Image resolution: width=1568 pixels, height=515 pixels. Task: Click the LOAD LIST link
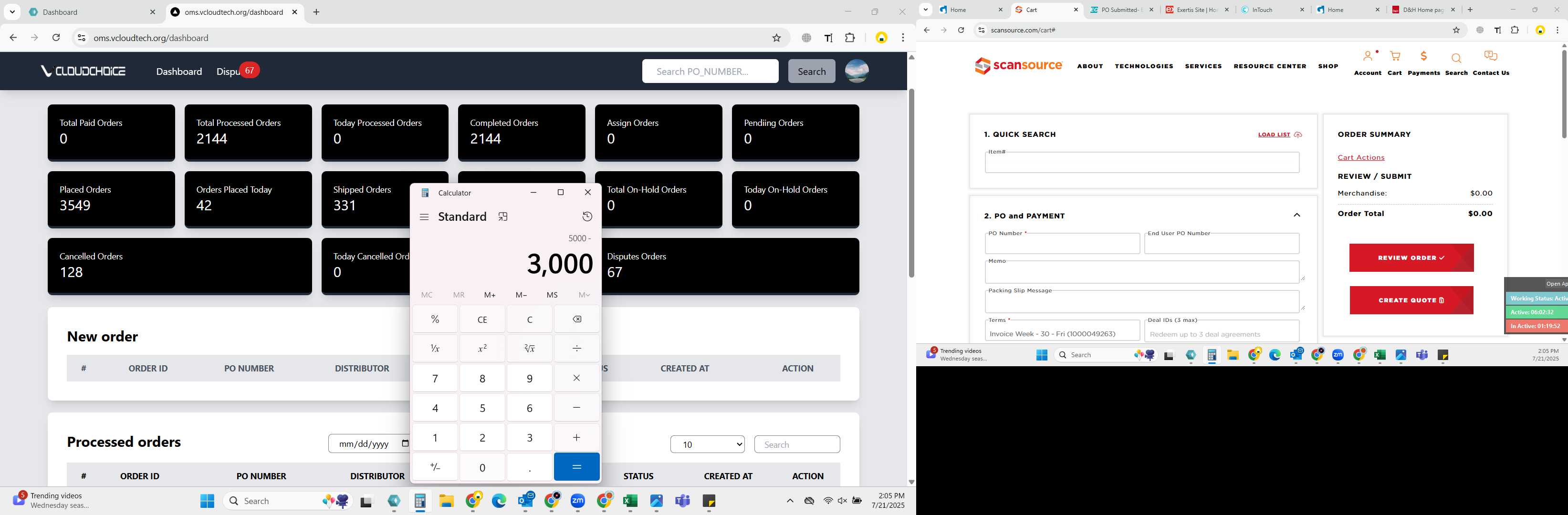[1274, 134]
